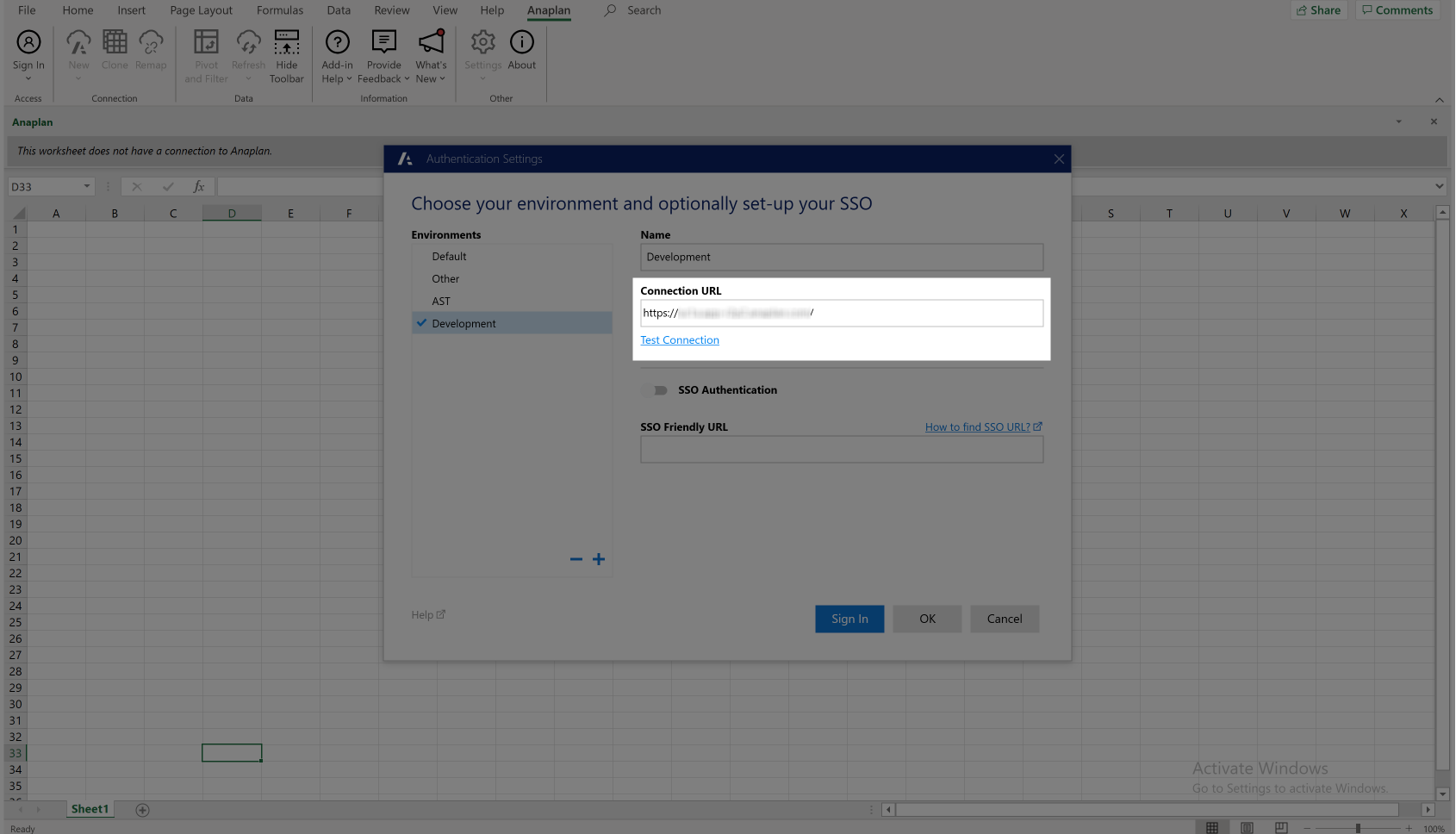This screenshot has height=834, width=1456.
Task: Click the Name input field
Action: click(x=842, y=257)
